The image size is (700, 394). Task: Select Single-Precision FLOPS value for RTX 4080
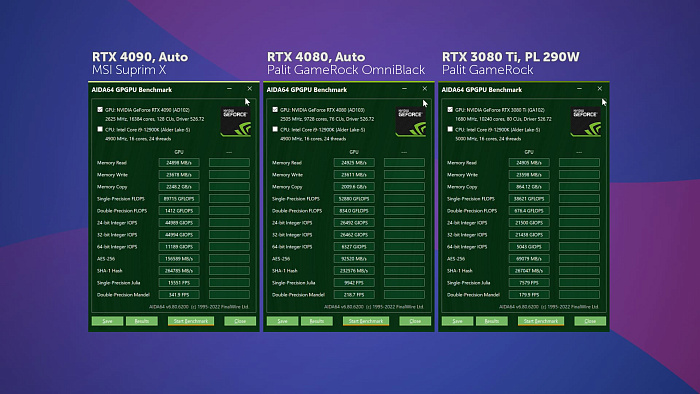(354, 199)
